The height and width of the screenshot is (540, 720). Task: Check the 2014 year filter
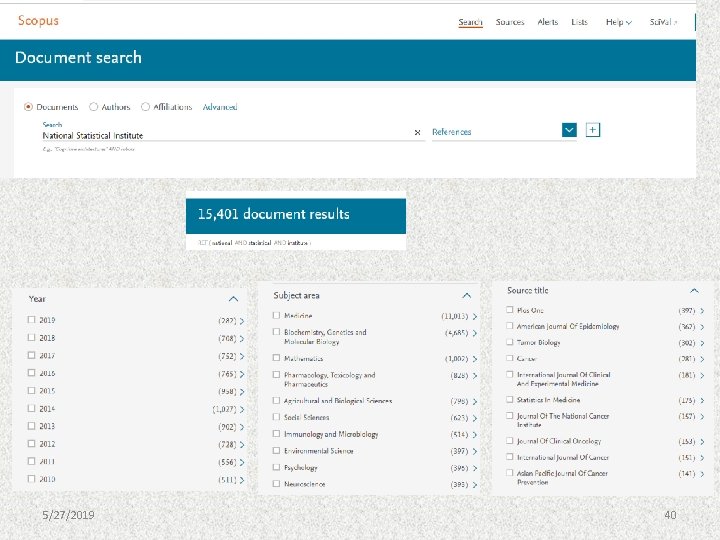pyautogui.click(x=31, y=408)
